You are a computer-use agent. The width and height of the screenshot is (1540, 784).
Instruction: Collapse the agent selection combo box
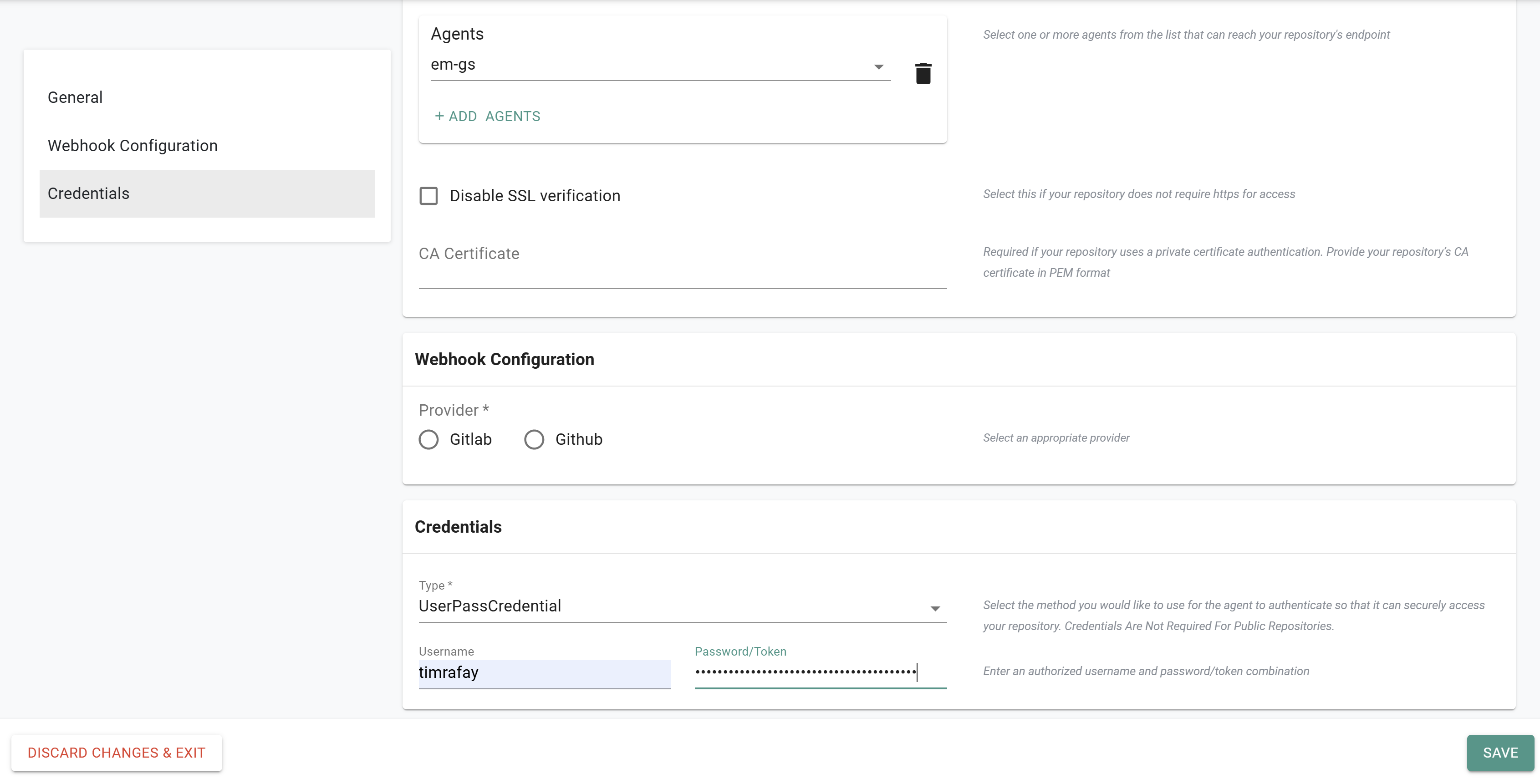coord(878,67)
